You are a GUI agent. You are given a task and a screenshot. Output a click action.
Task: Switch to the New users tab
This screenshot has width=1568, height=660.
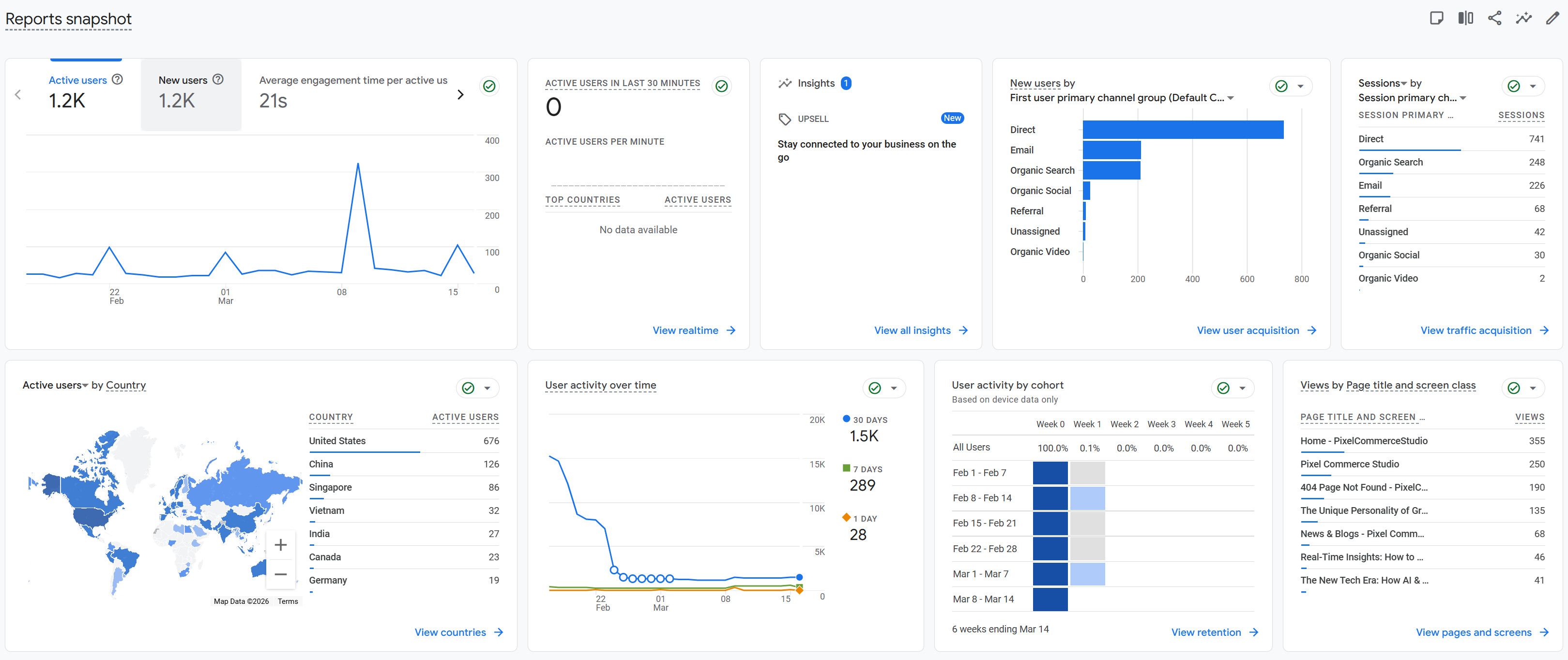(x=184, y=80)
